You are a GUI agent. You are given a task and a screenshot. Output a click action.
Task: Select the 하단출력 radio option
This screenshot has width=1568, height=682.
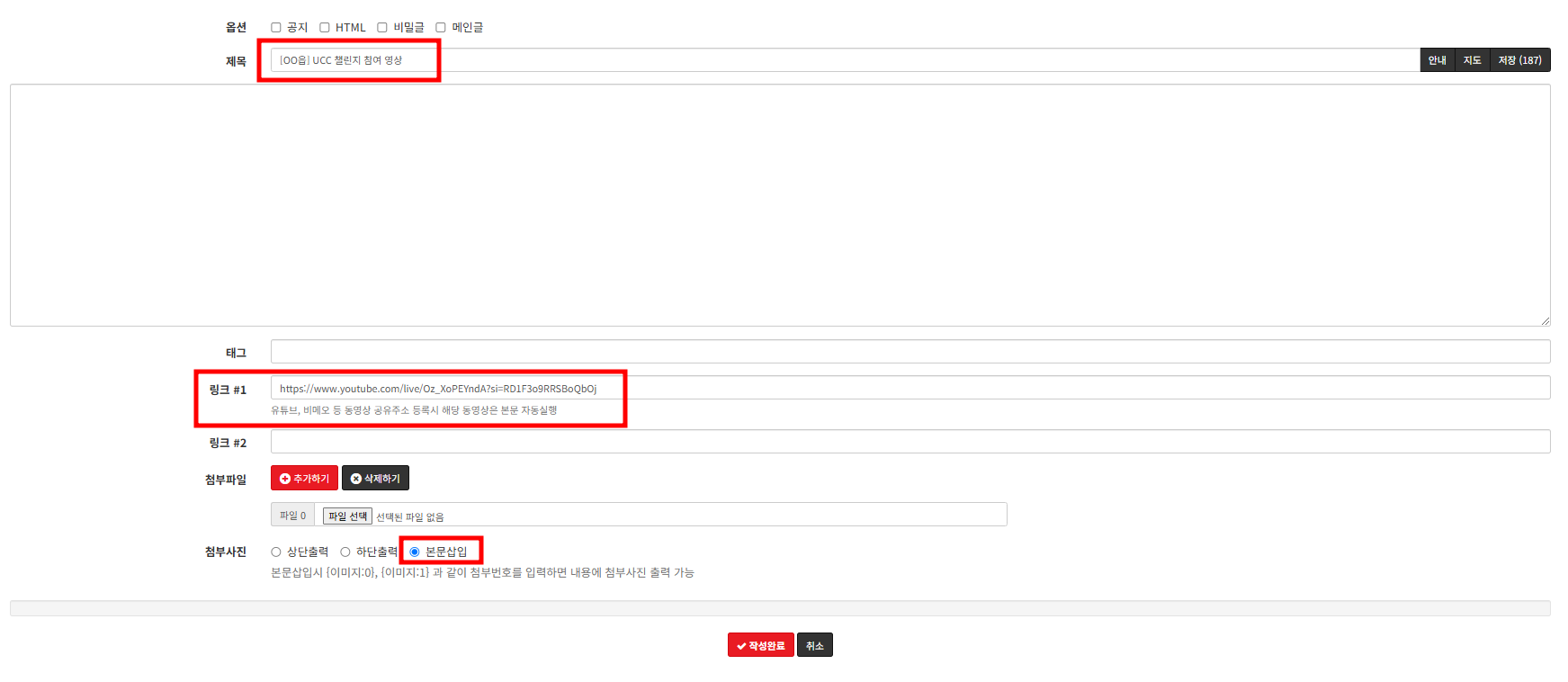tap(345, 552)
